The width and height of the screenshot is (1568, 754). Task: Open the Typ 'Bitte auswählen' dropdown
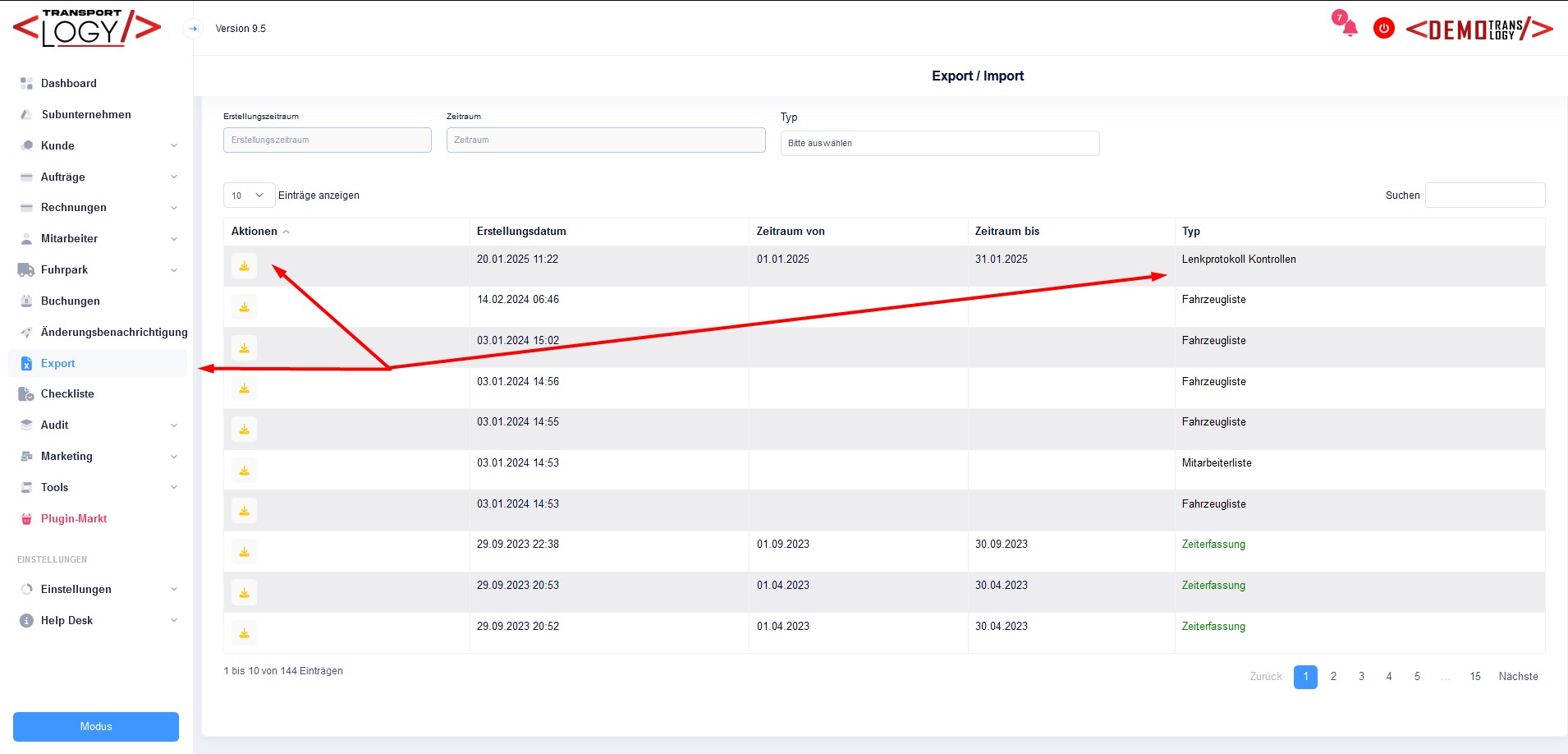point(939,143)
